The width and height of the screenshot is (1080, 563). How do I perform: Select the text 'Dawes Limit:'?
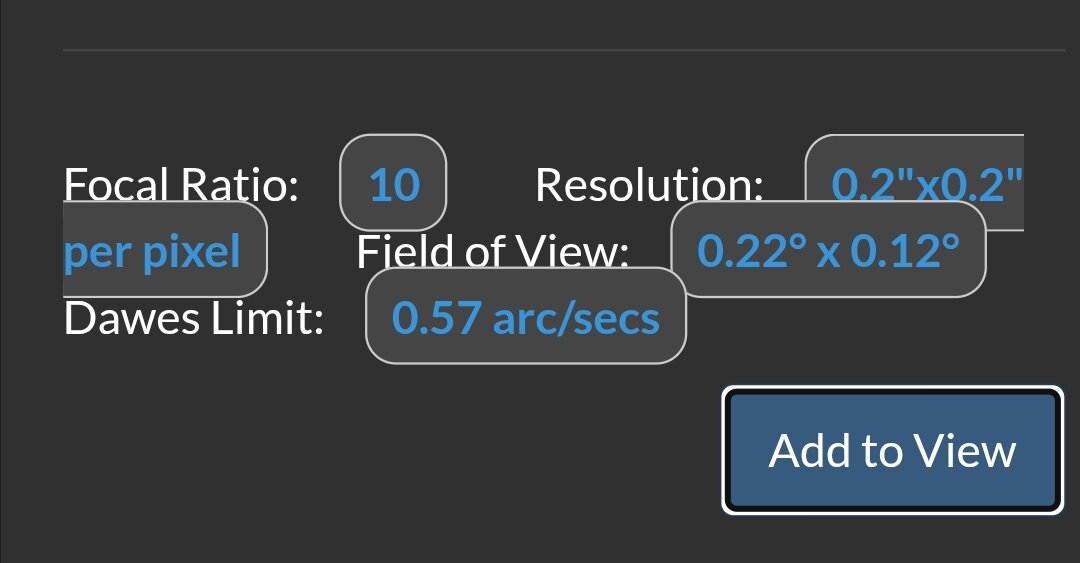(x=194, y=318)
